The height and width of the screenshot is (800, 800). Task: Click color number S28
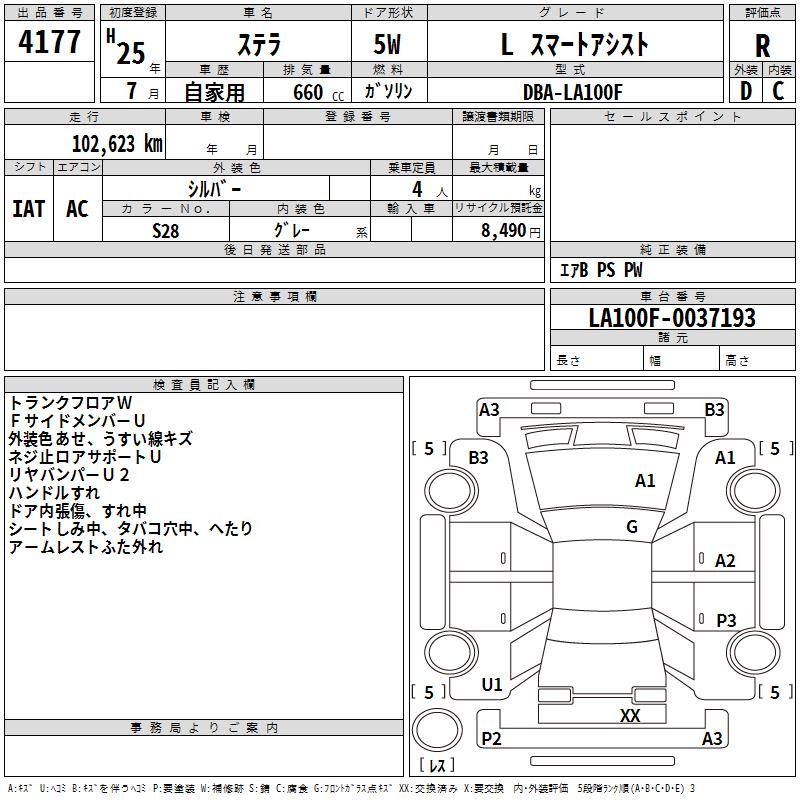point(166,231)
